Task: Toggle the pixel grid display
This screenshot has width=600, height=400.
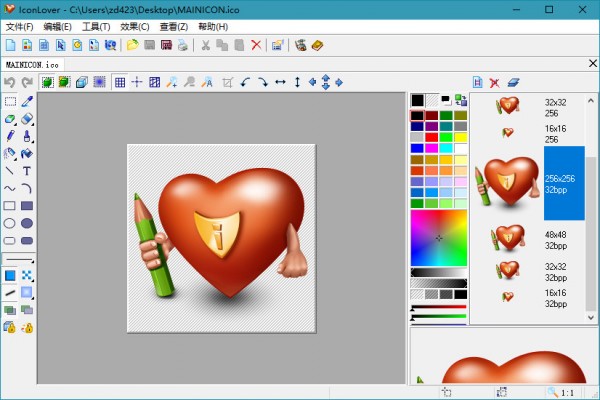Action: 120,82
